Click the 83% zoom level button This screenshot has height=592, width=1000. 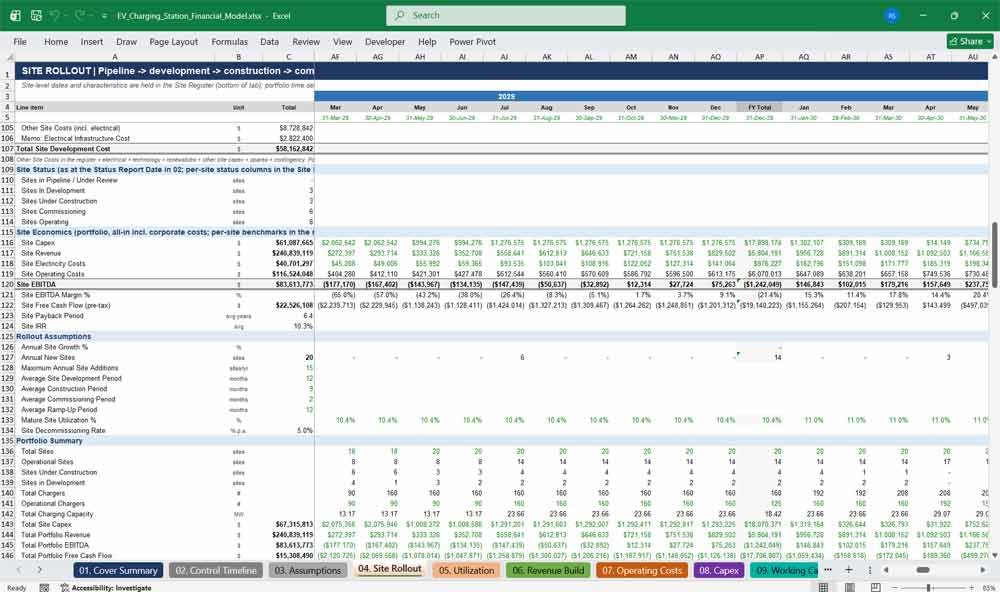987,588
